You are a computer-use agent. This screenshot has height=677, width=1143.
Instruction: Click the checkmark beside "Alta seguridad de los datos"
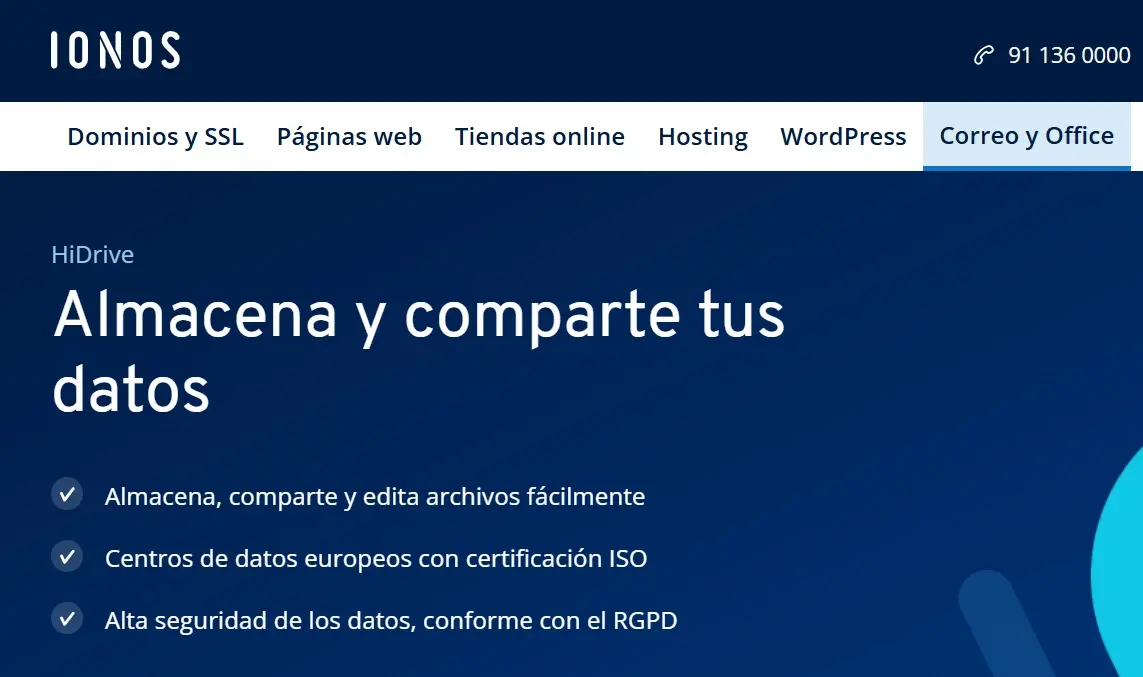click(66, 619)
